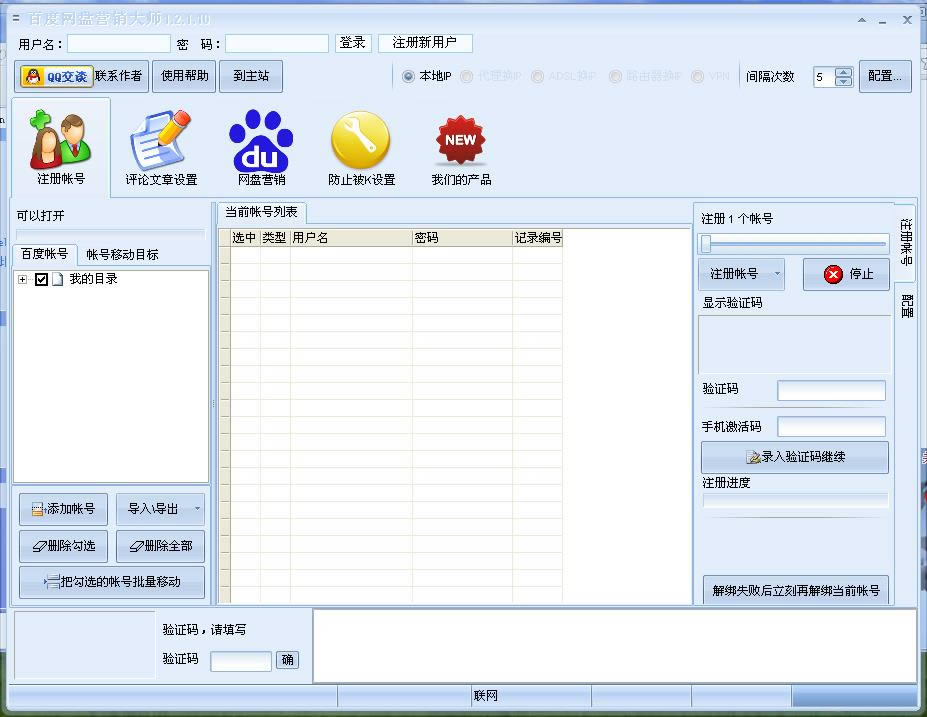Open the 注册帐号 dropdown button arrow

pyautogui.click(x=777, y=274)
